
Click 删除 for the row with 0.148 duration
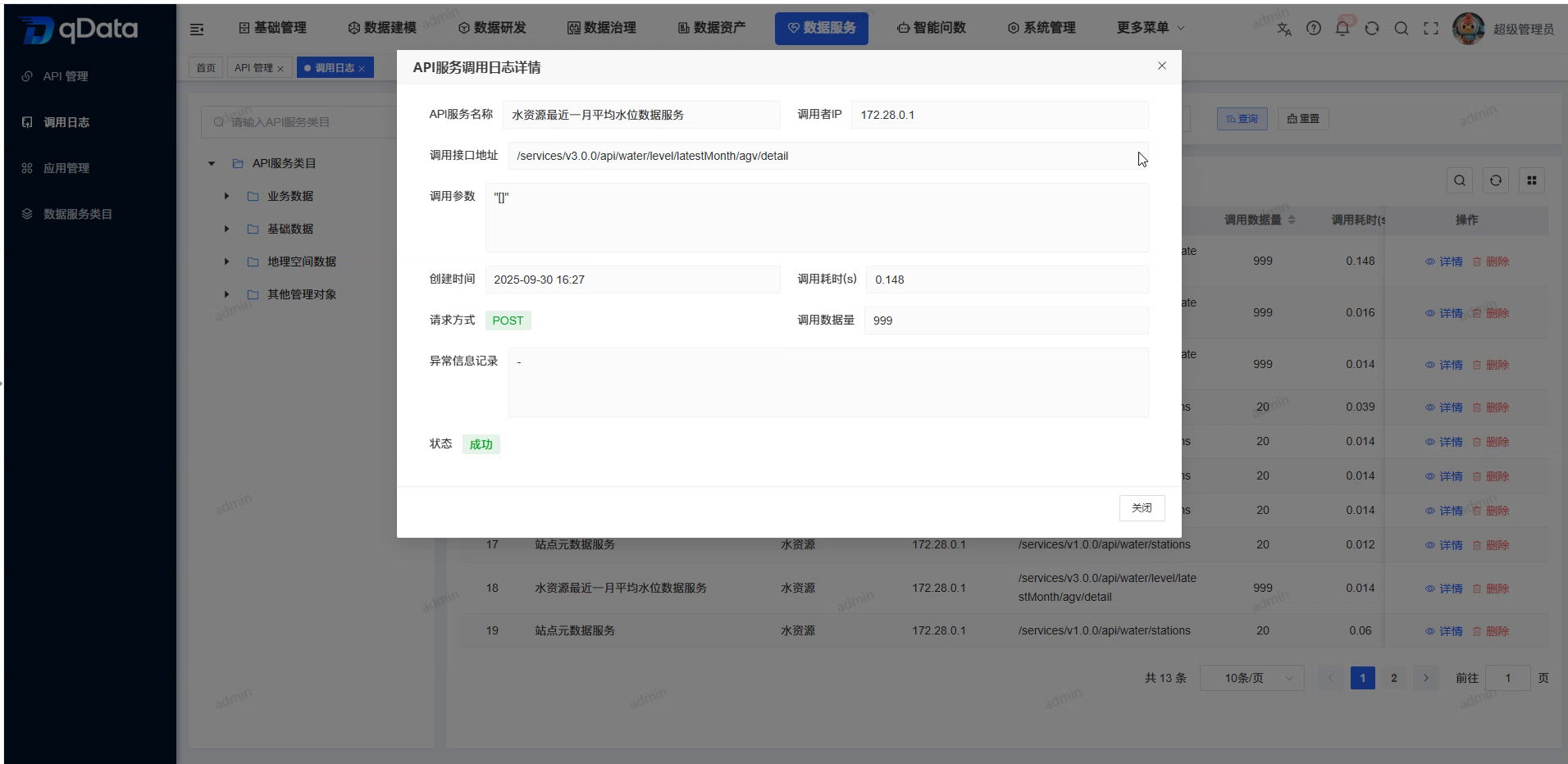1491,261
